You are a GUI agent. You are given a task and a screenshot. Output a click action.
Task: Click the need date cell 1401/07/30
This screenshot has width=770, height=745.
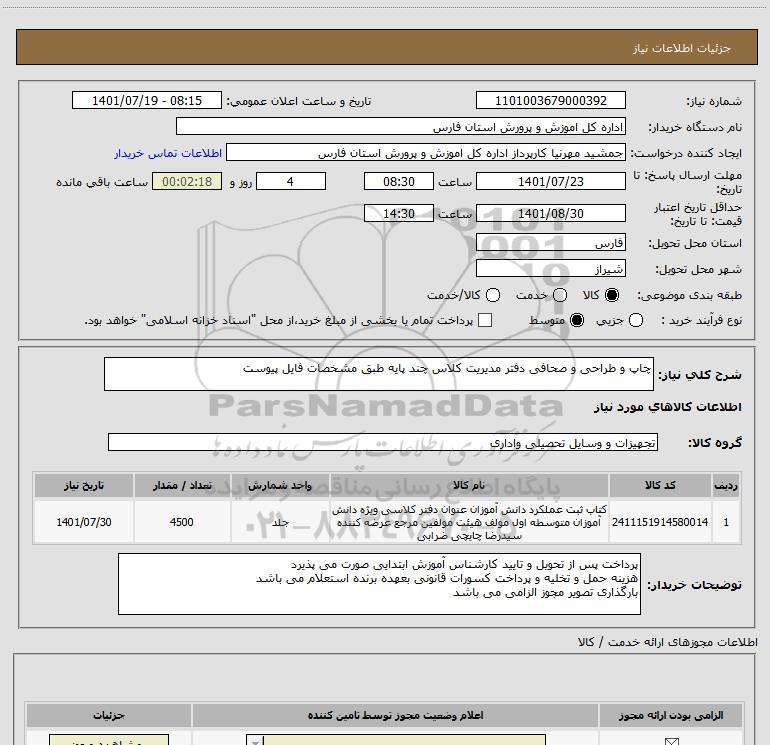[83, 522]
